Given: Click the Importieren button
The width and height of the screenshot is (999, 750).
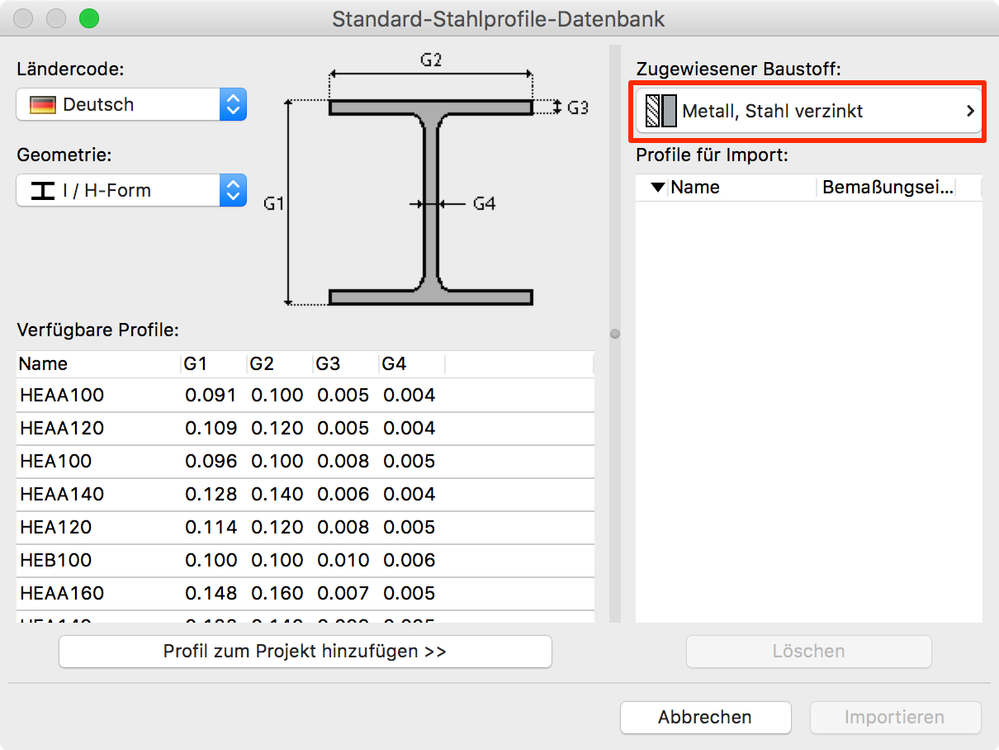Looking at the screenshot, I should (x=895, y=718).
